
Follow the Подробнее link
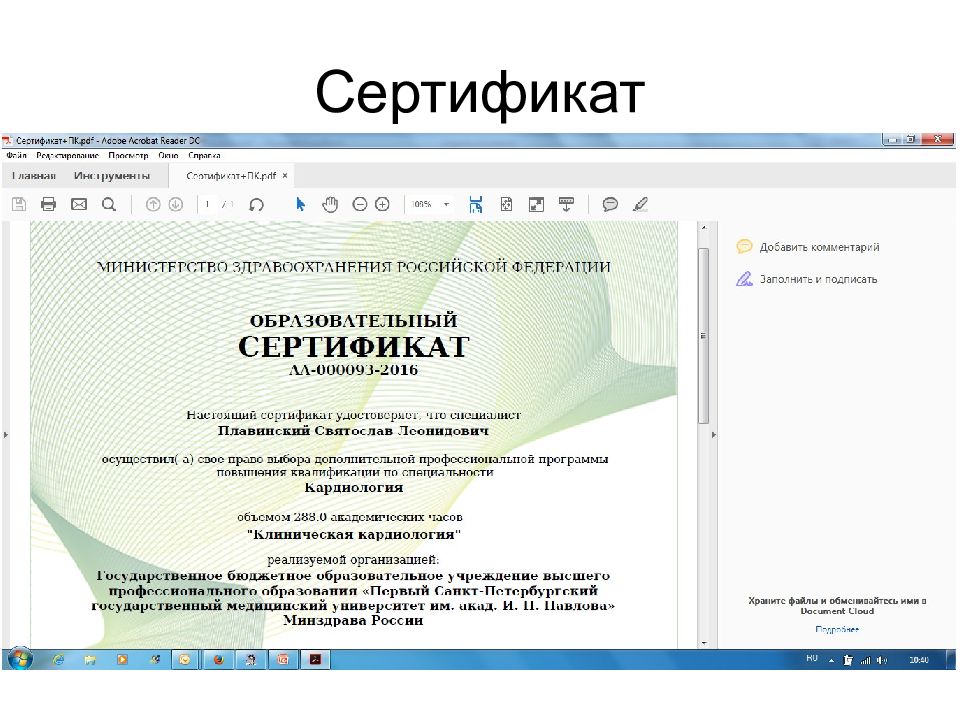click(837, 629)
